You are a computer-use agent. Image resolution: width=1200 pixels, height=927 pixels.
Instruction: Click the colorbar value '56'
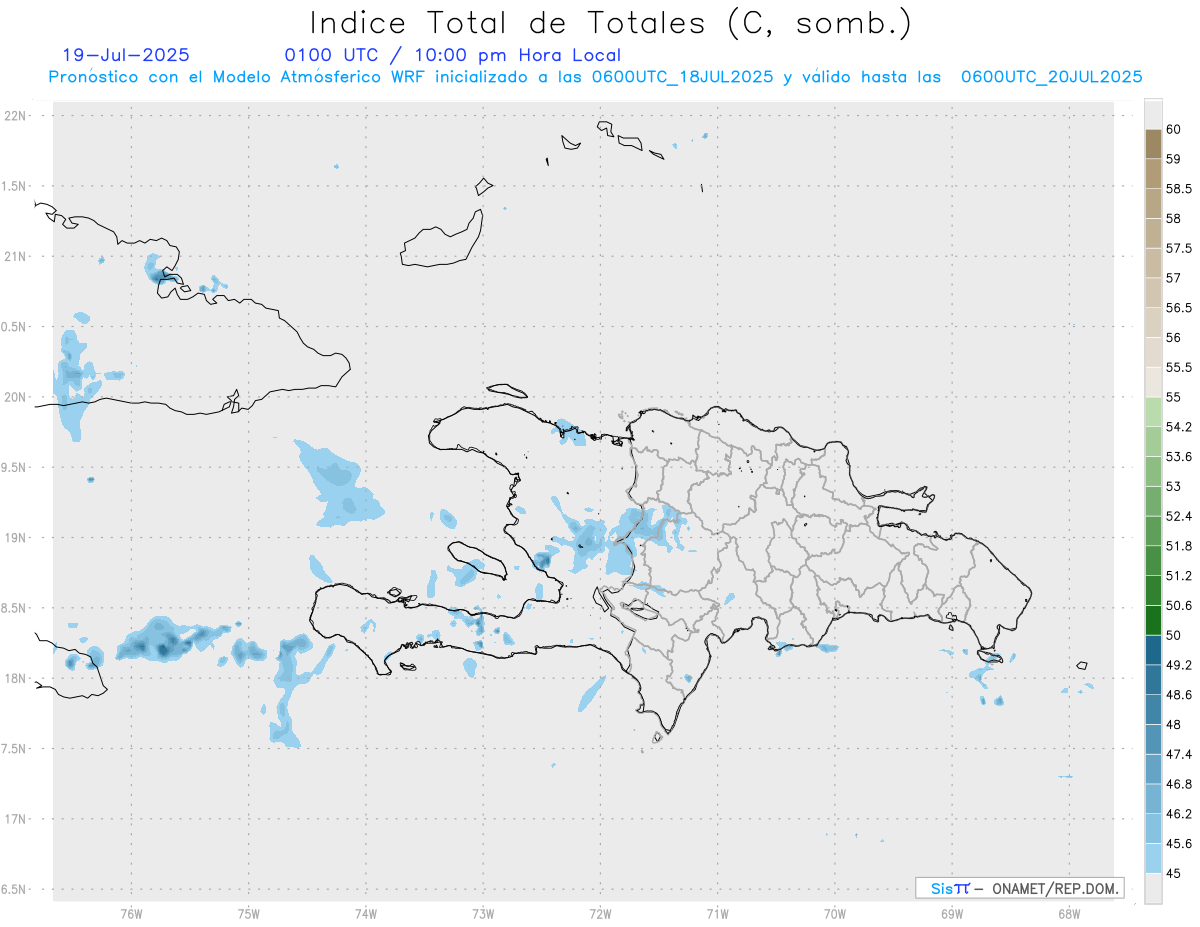1173,338
